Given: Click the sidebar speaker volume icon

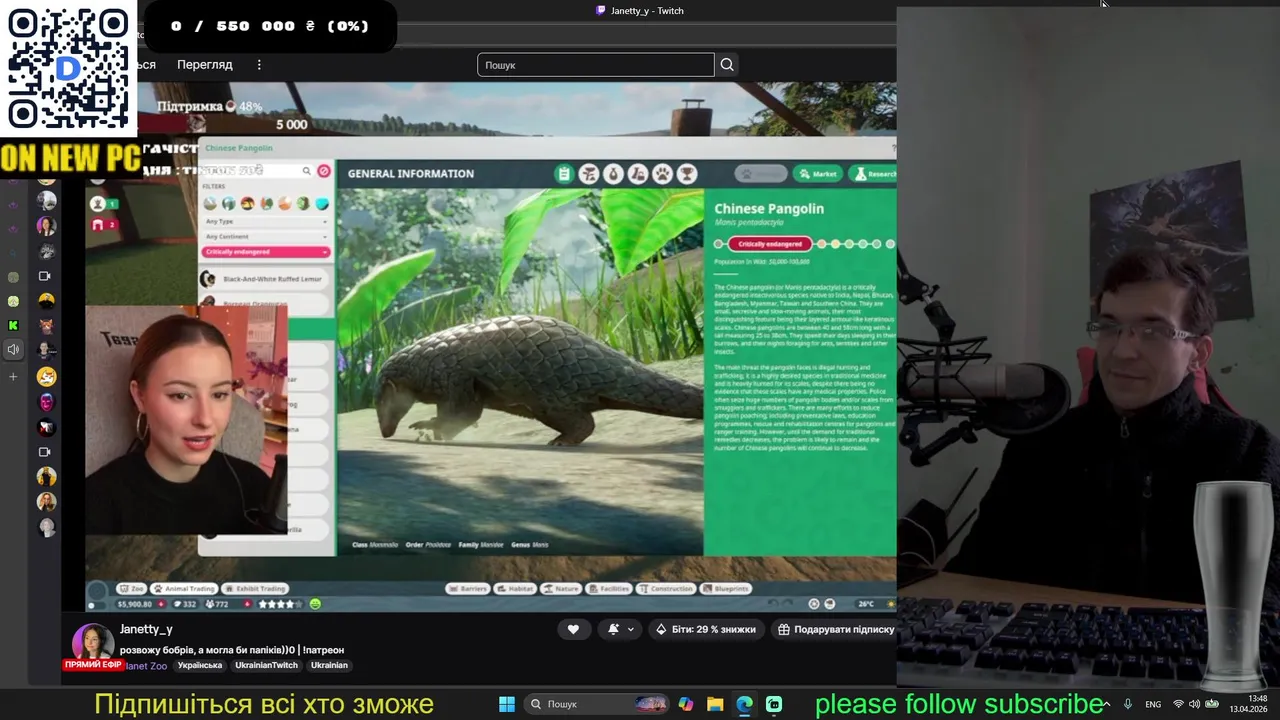Looking at the screenshot, I should [x=13, y=349].
